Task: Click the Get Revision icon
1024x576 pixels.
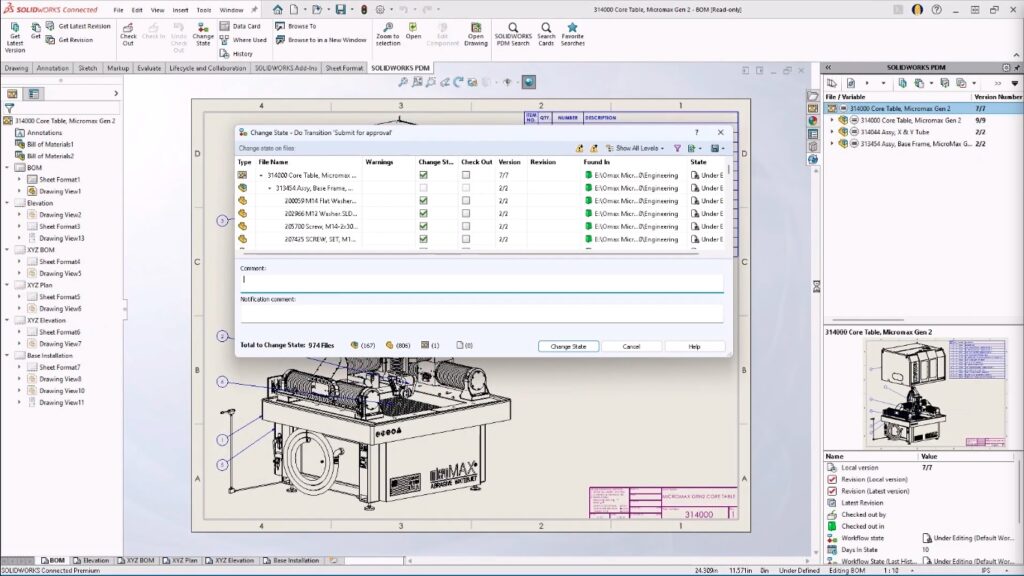Action: tap(69, 40)
